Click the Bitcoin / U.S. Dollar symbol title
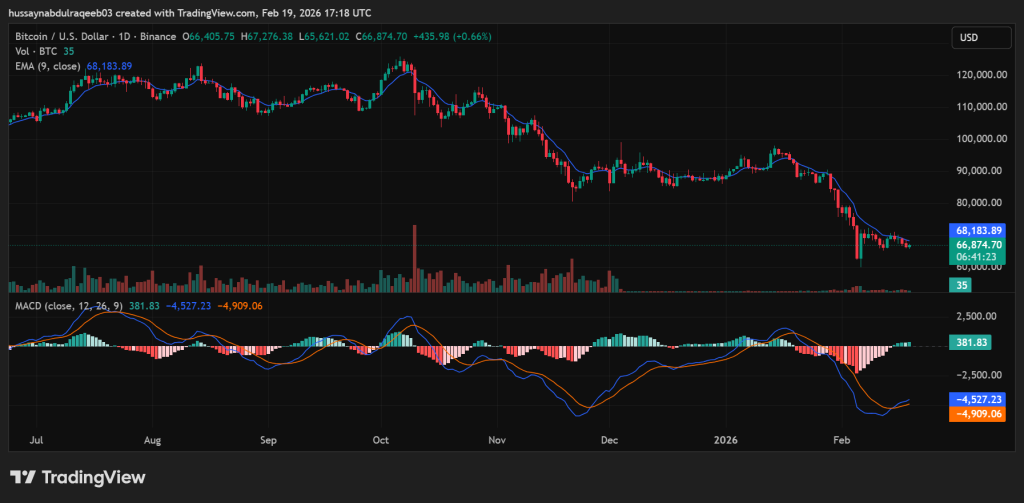Image resolution: width=1024 pixels, height=503 pixels. [62, 36]
